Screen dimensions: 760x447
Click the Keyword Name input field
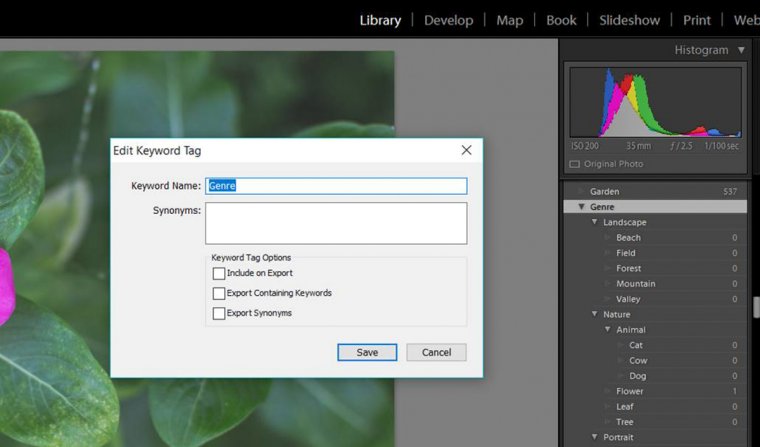336,186
